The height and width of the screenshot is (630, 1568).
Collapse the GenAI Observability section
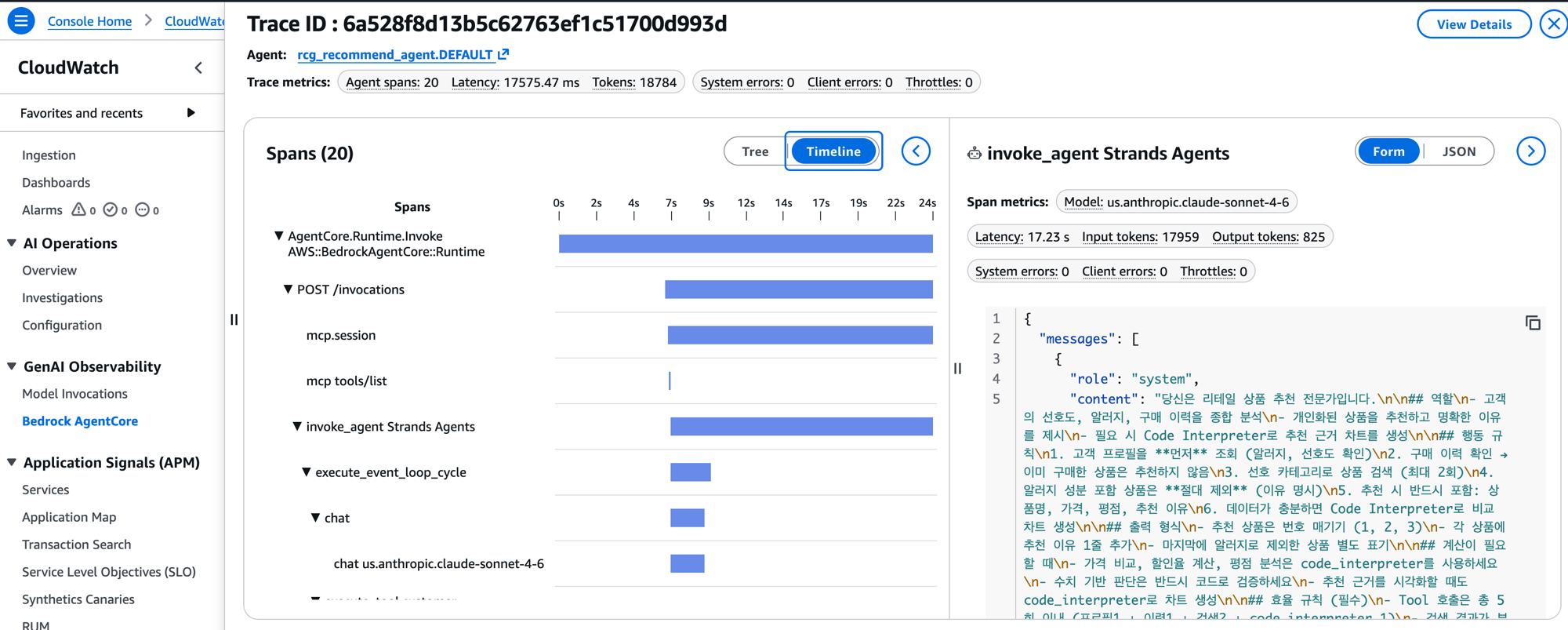(x=12, y=366)
